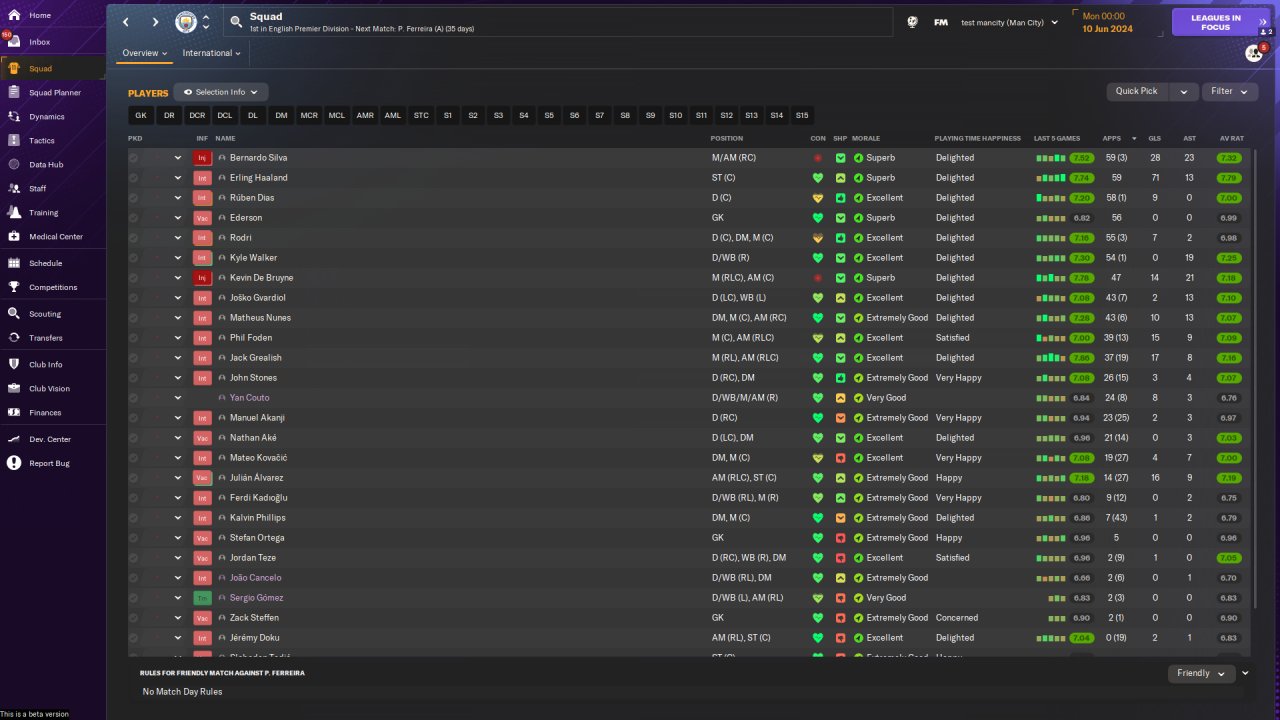The height and width of the screenshot is (720, 1280).
Task: Select the Squad item in sidebar
Action: point(52,68)
